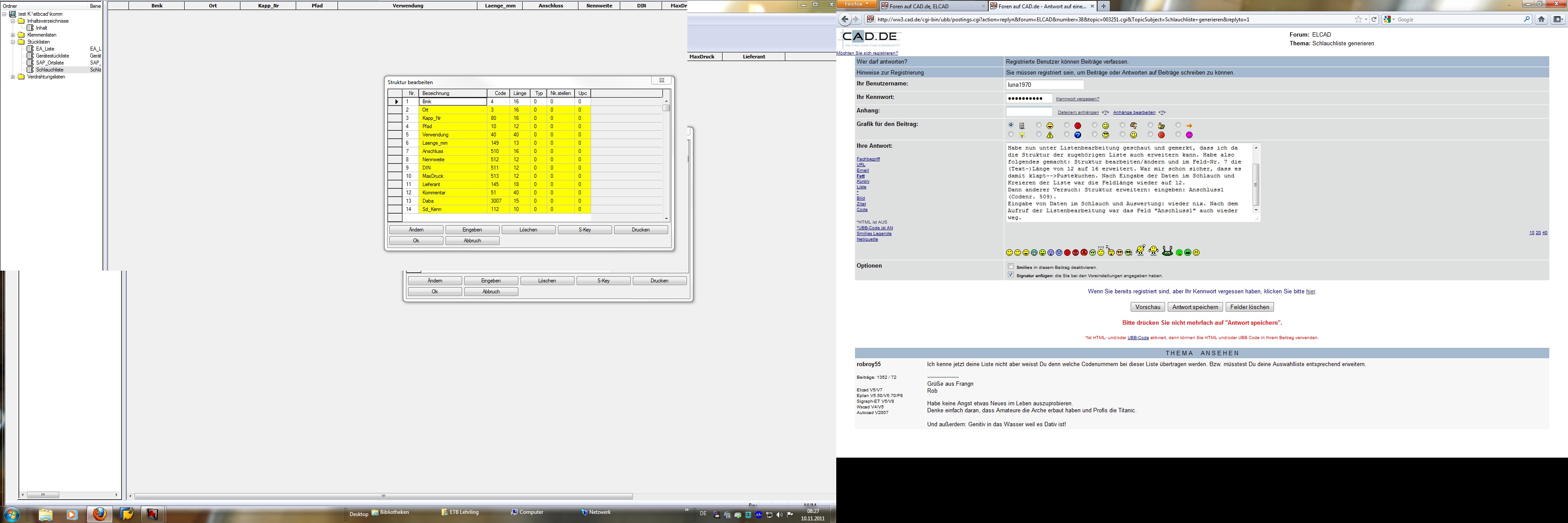Image resolution: width=1568 pixels, height=523 pixels.
Task: Click the Struktur bearbeiten list scroll-down arrow
Action: click(x=666, y=218)
